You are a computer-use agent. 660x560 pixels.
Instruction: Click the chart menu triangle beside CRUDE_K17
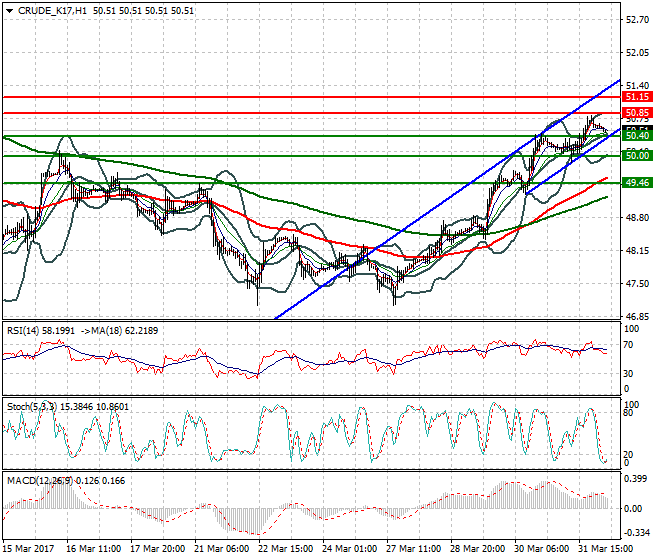tap(10, 11)
